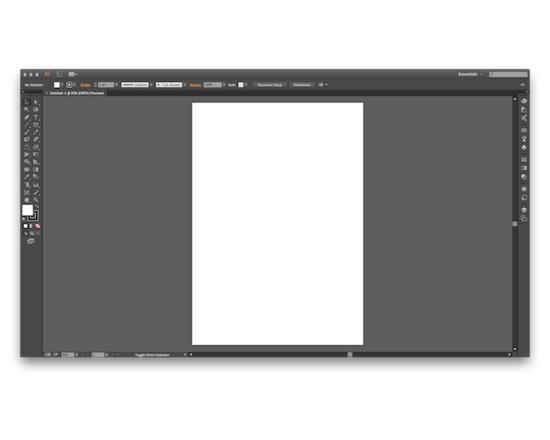
Task: Click the orange Stroke link
Action: (86, 85)
